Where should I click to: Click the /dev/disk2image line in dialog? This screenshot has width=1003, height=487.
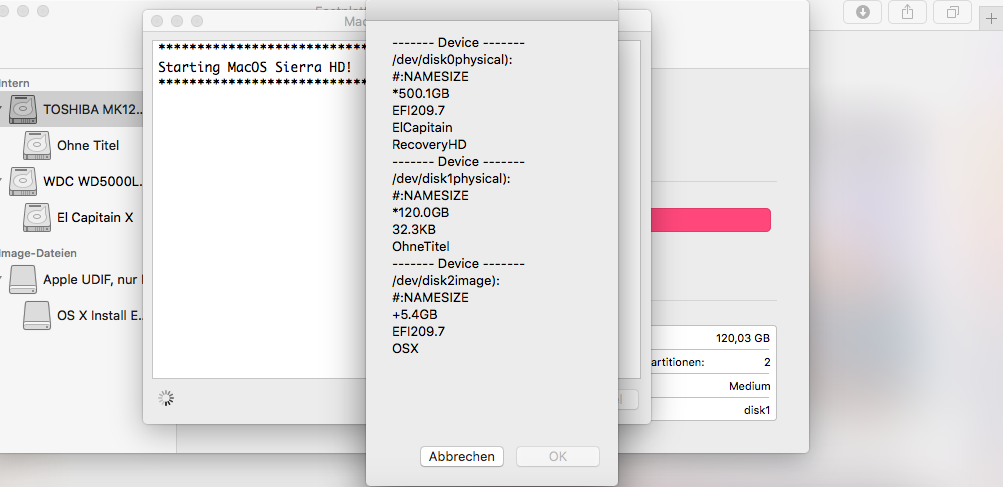tap(446, 280)
